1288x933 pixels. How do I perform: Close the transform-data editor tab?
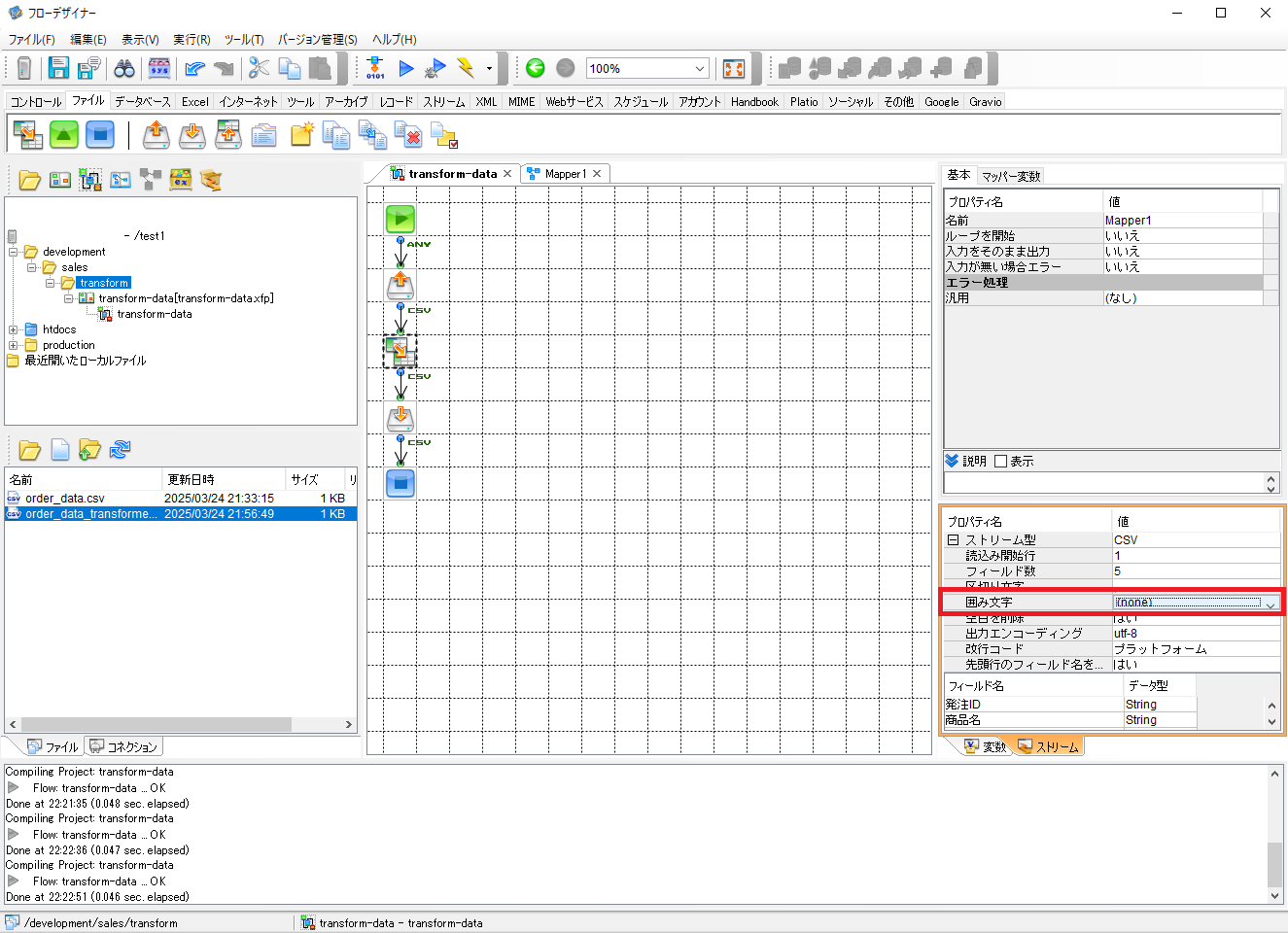click(507, 174)
